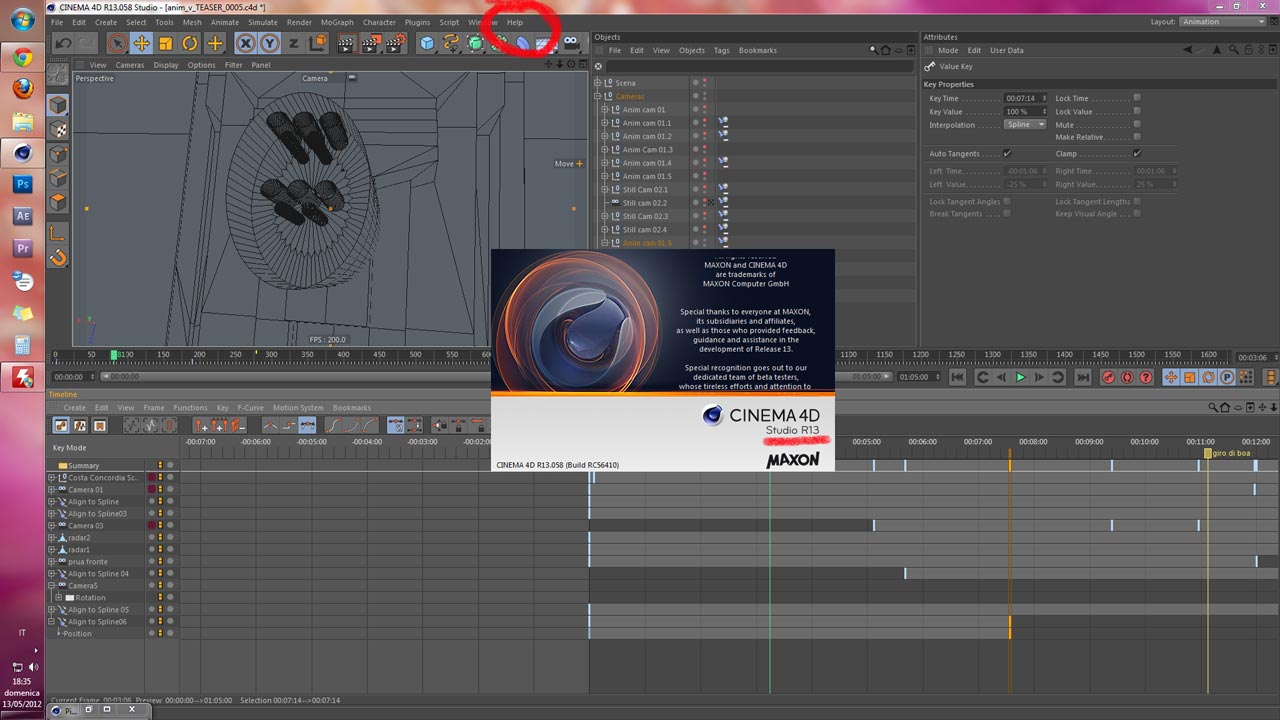Click the current frame marker on ruler
The width and height of the screenshot is (1280, 720).
coord(115,355)
